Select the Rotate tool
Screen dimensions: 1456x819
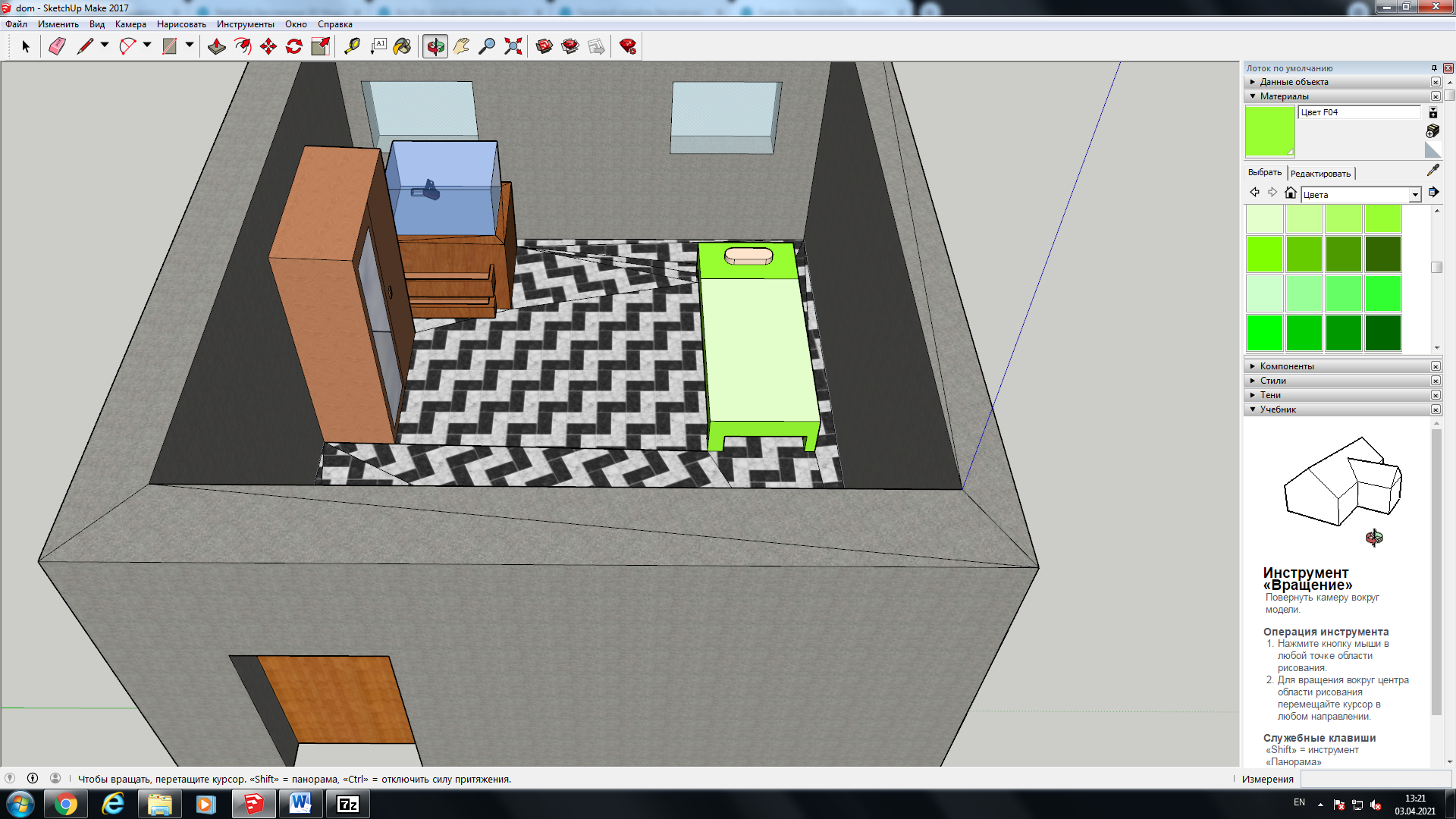[x=294, y=46]
